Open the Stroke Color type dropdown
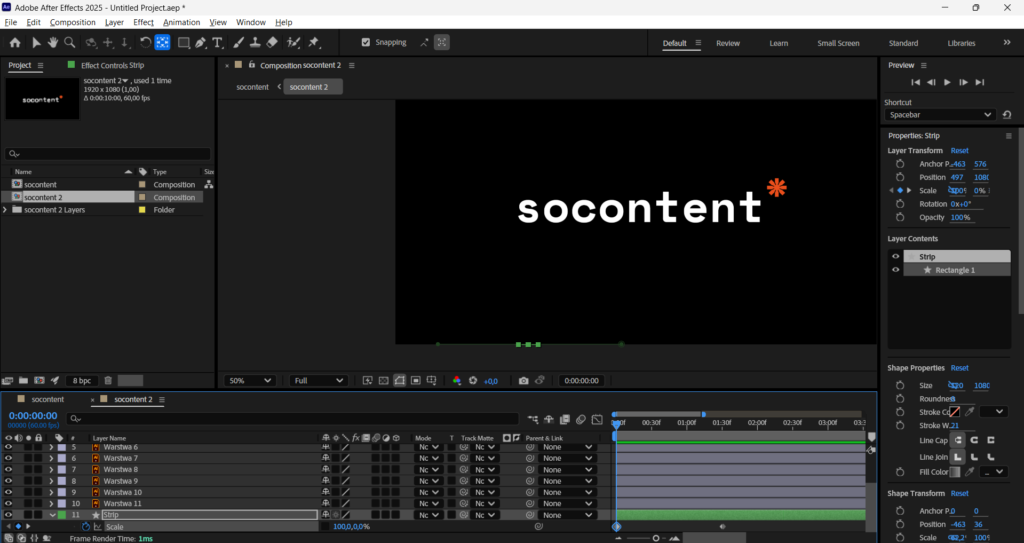The image size is (1024, 543). point(993,412)
